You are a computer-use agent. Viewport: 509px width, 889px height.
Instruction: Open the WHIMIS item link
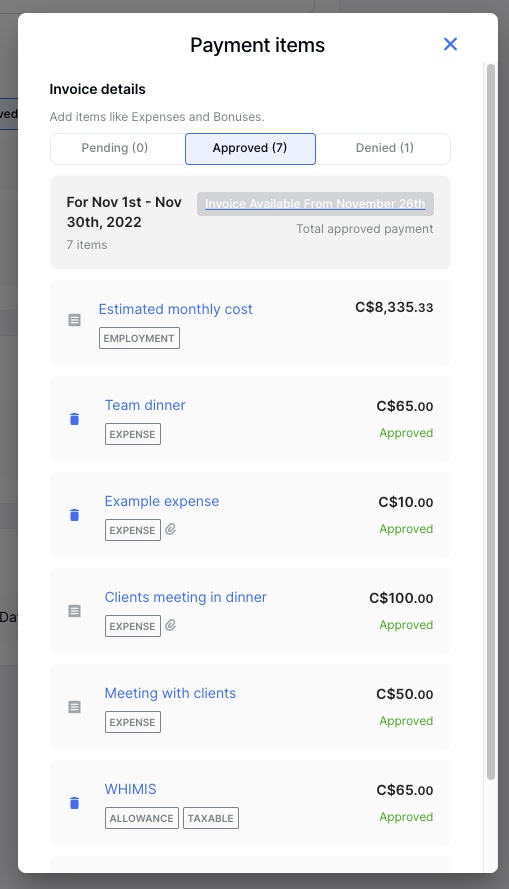pyautogui.click(x=130, y=789)
